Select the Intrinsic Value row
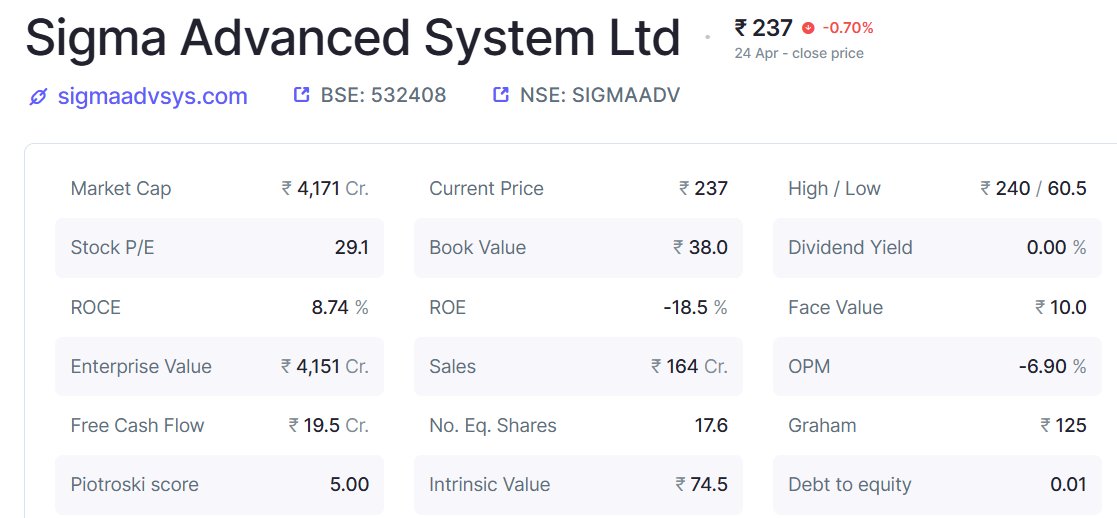The width and height of the screenshot is (1117, 518). [x=578, y=485]
